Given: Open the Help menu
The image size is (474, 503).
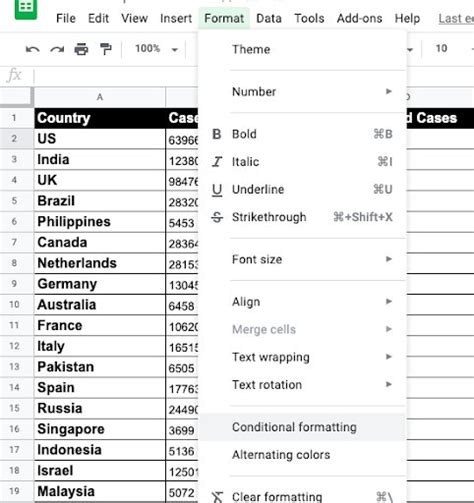Looking at the screenshot, I should (x=407, y=18).
